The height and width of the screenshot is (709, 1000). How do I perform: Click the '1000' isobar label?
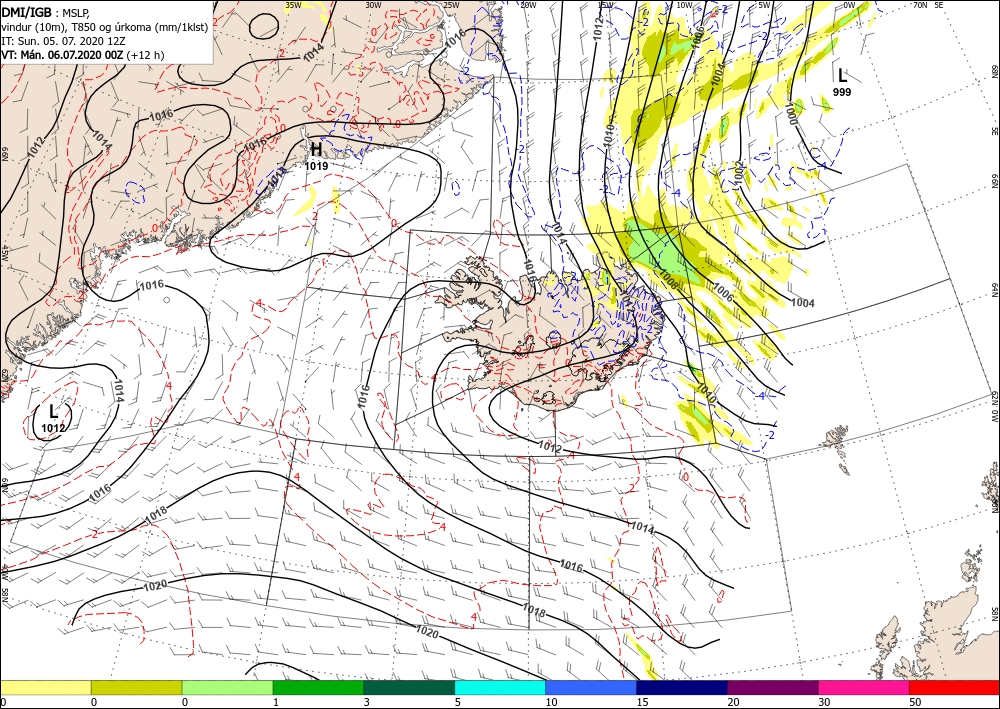792,112
